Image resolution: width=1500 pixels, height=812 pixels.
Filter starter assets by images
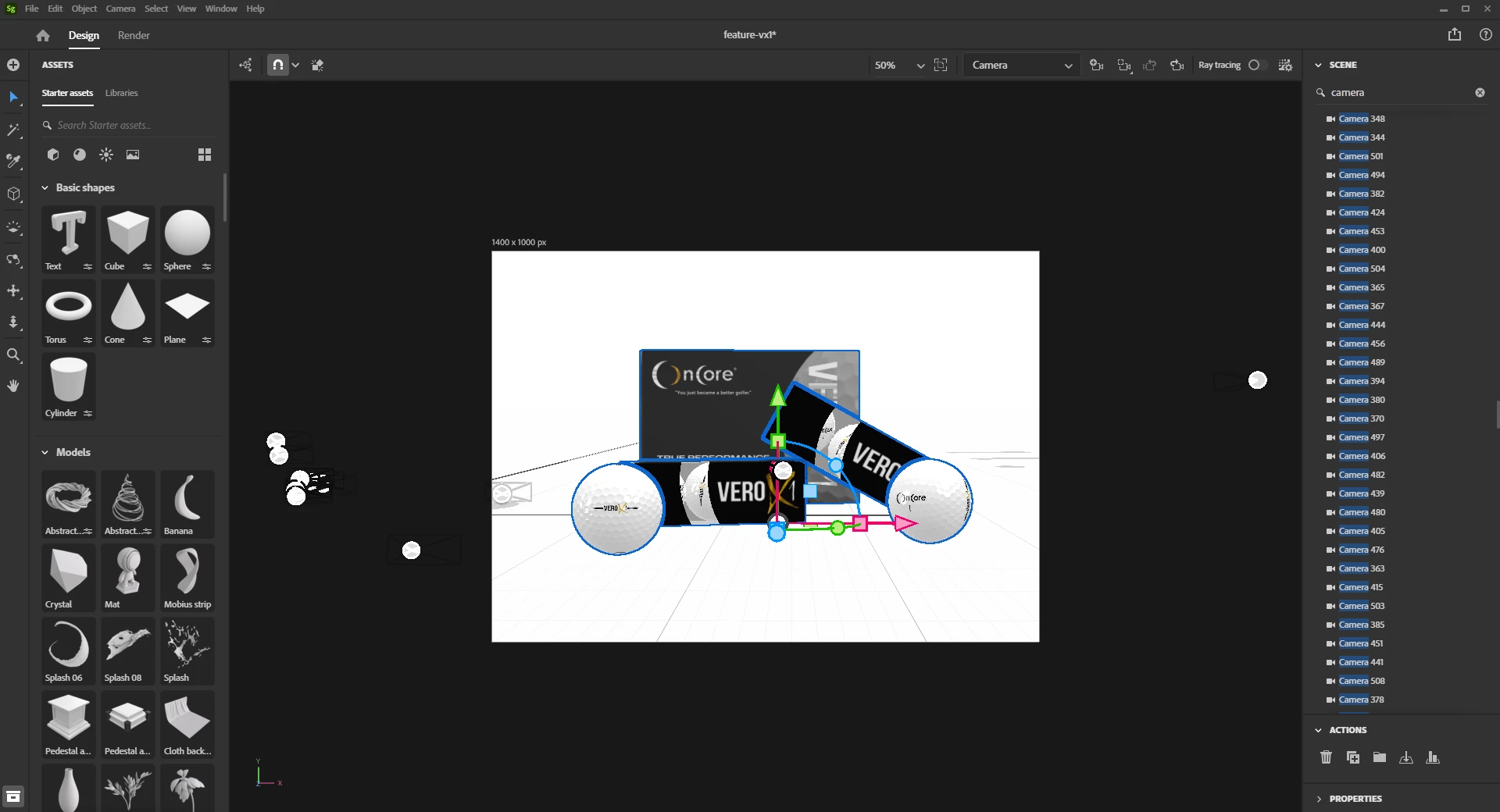[x=133, y=155]
